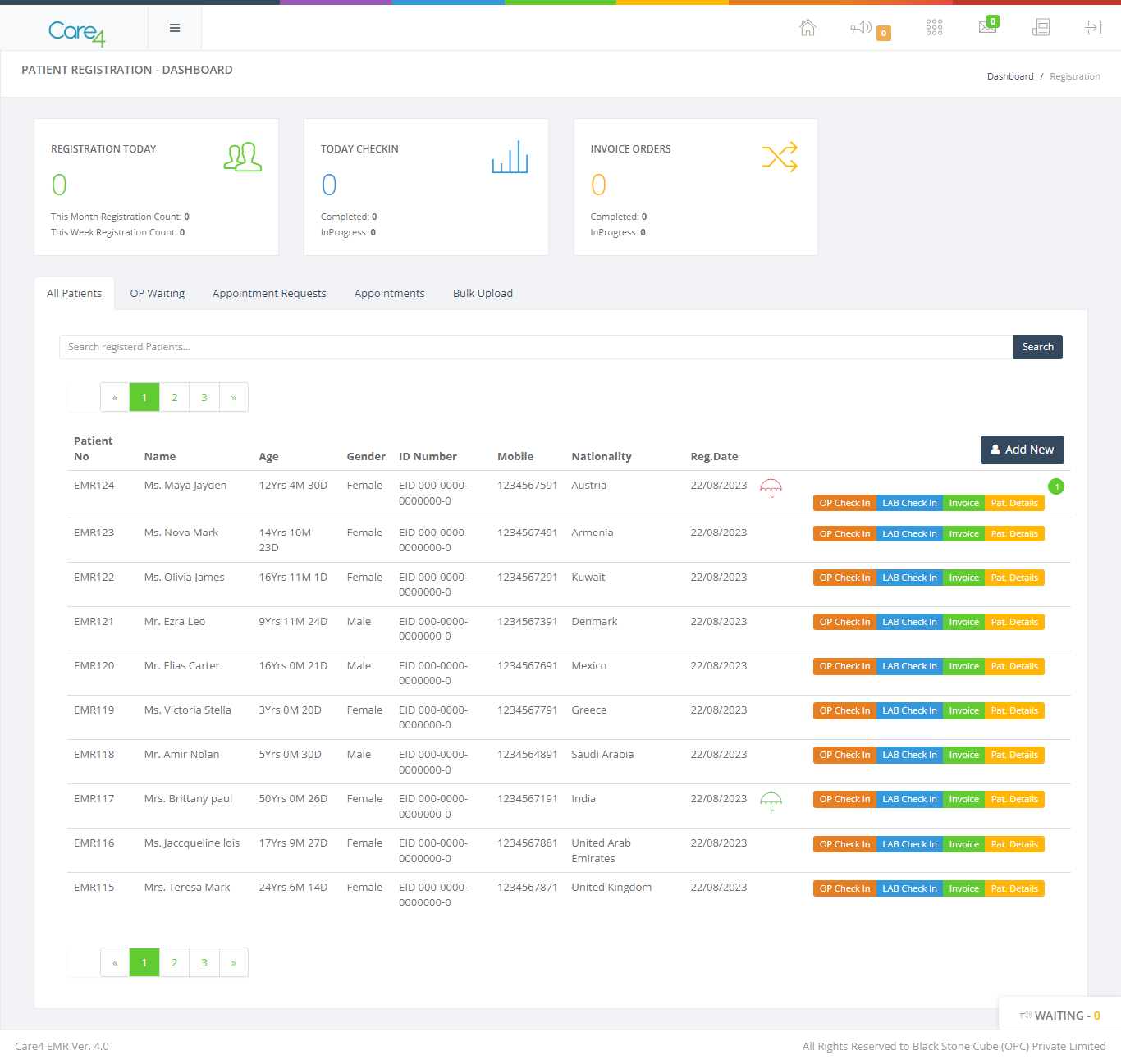Click red umbrella icon for Maya Jayden
The height and width of the screenshot is (1064, 1121).
pos(771,488)
